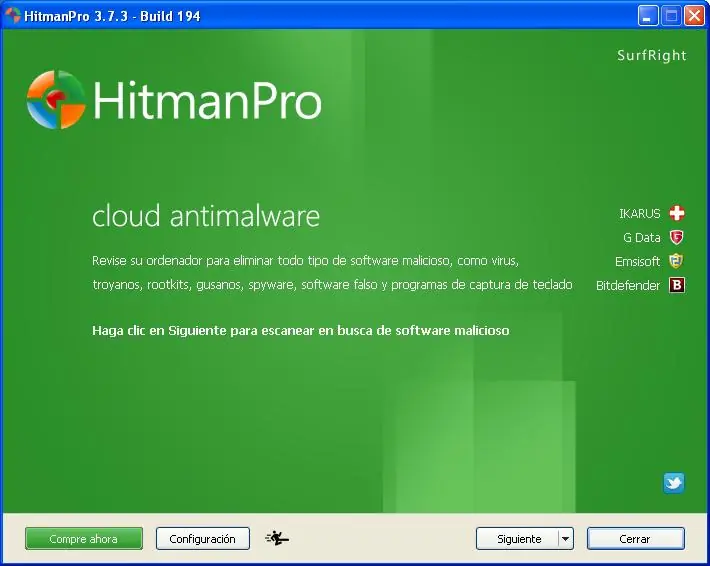This screenshot has width=710, height=566.
Task: Close the window with the red X
Action: click(x=695, y=16)
